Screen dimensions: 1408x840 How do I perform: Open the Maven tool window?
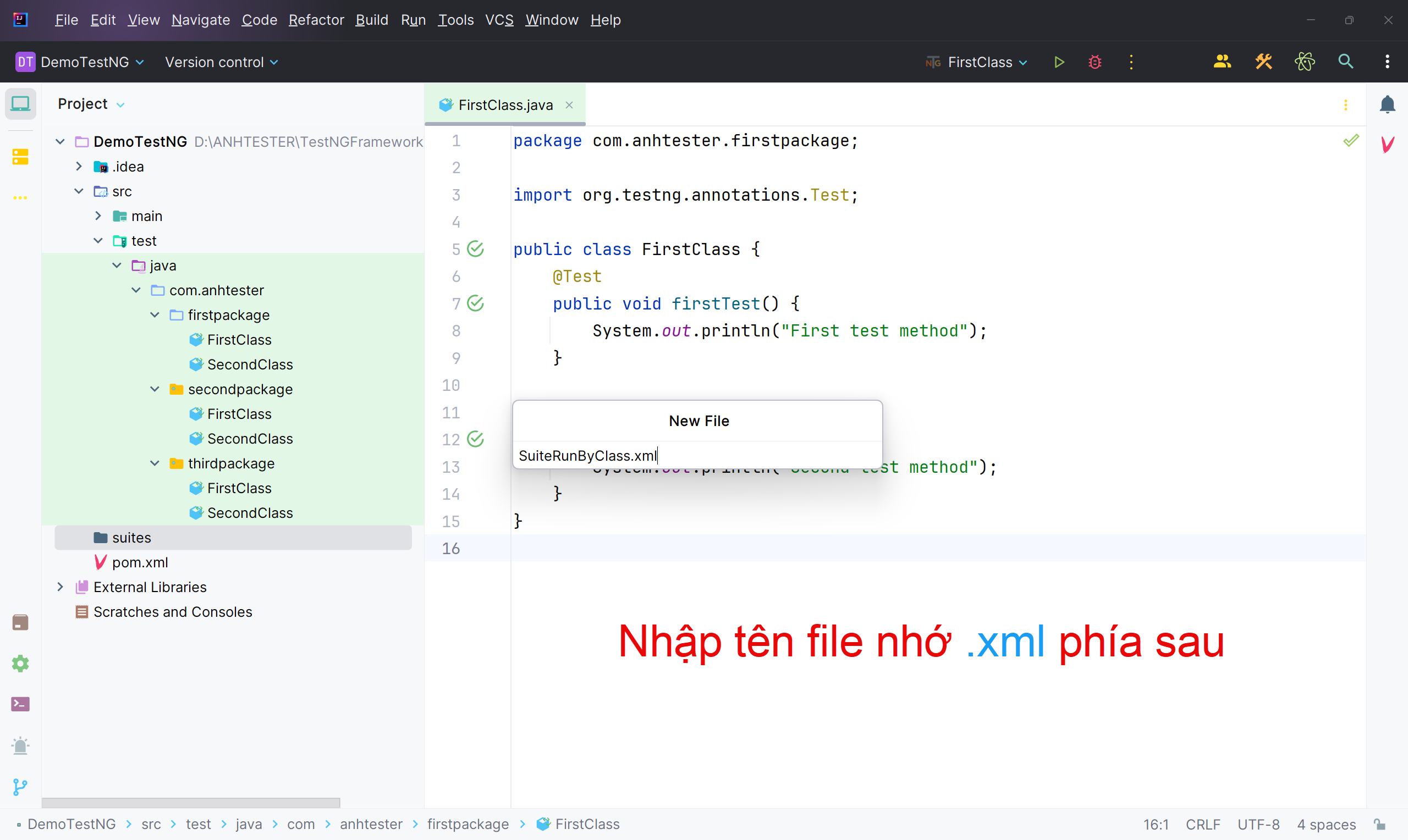[x=1387, y=145]
